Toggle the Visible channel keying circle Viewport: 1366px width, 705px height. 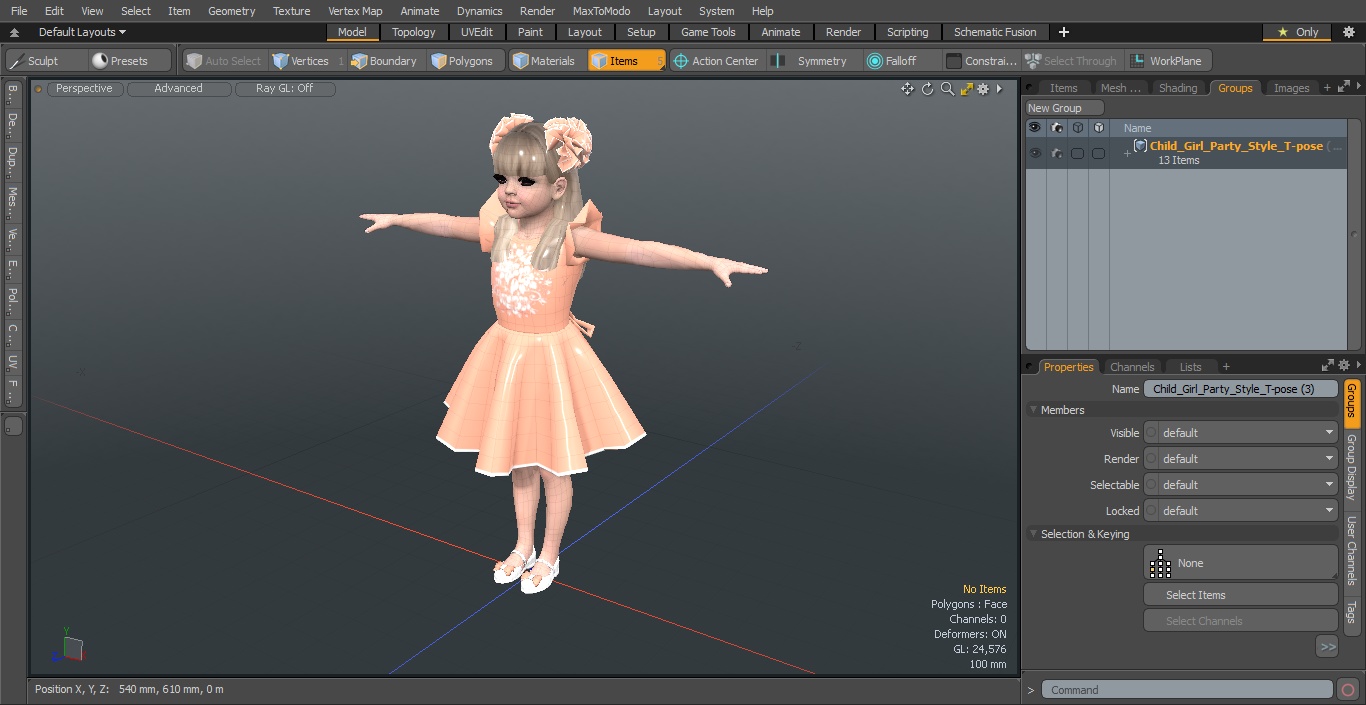1151,433
